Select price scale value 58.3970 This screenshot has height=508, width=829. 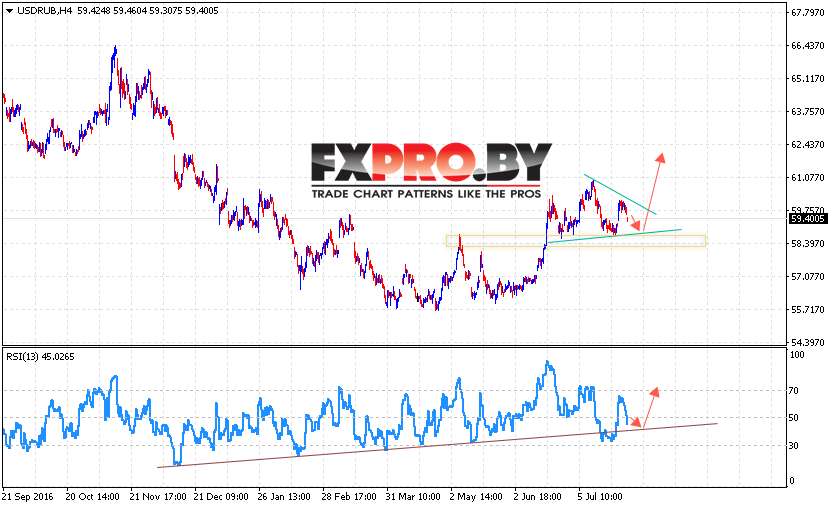tap(807, 243)
